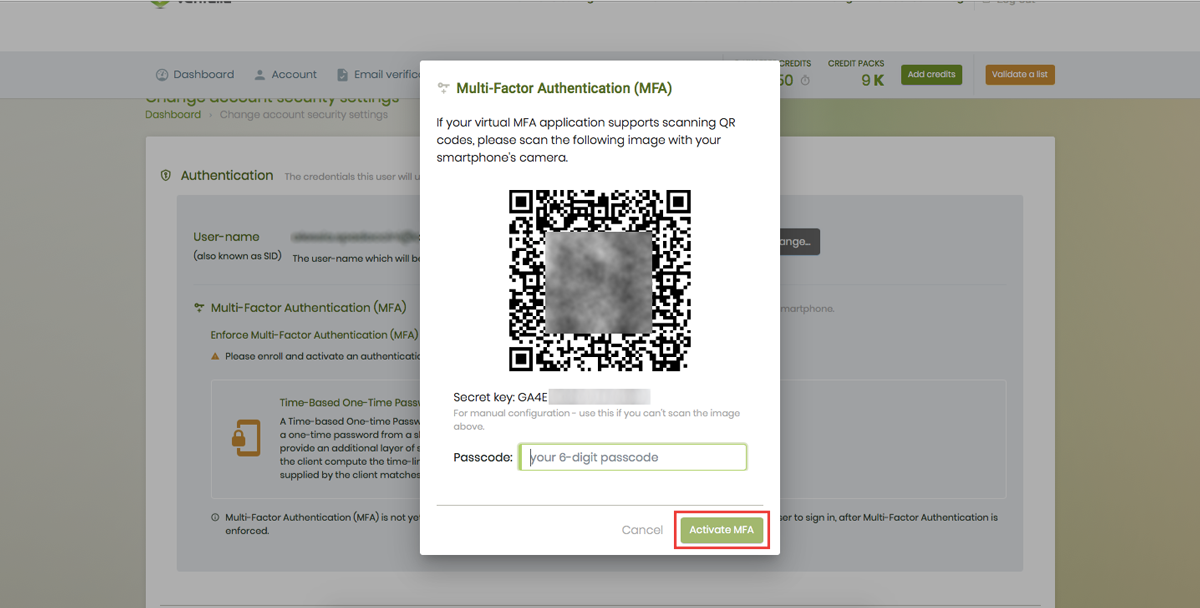Click the key icon beside Multi-Factor Authentication heading
Image resolution: width=1200 pixels, height=608 pixels.
[x=199, y=308]
